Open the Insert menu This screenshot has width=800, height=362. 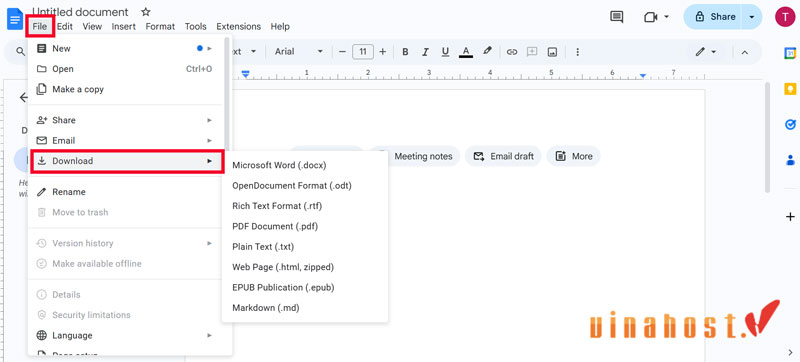click(124, 27)
